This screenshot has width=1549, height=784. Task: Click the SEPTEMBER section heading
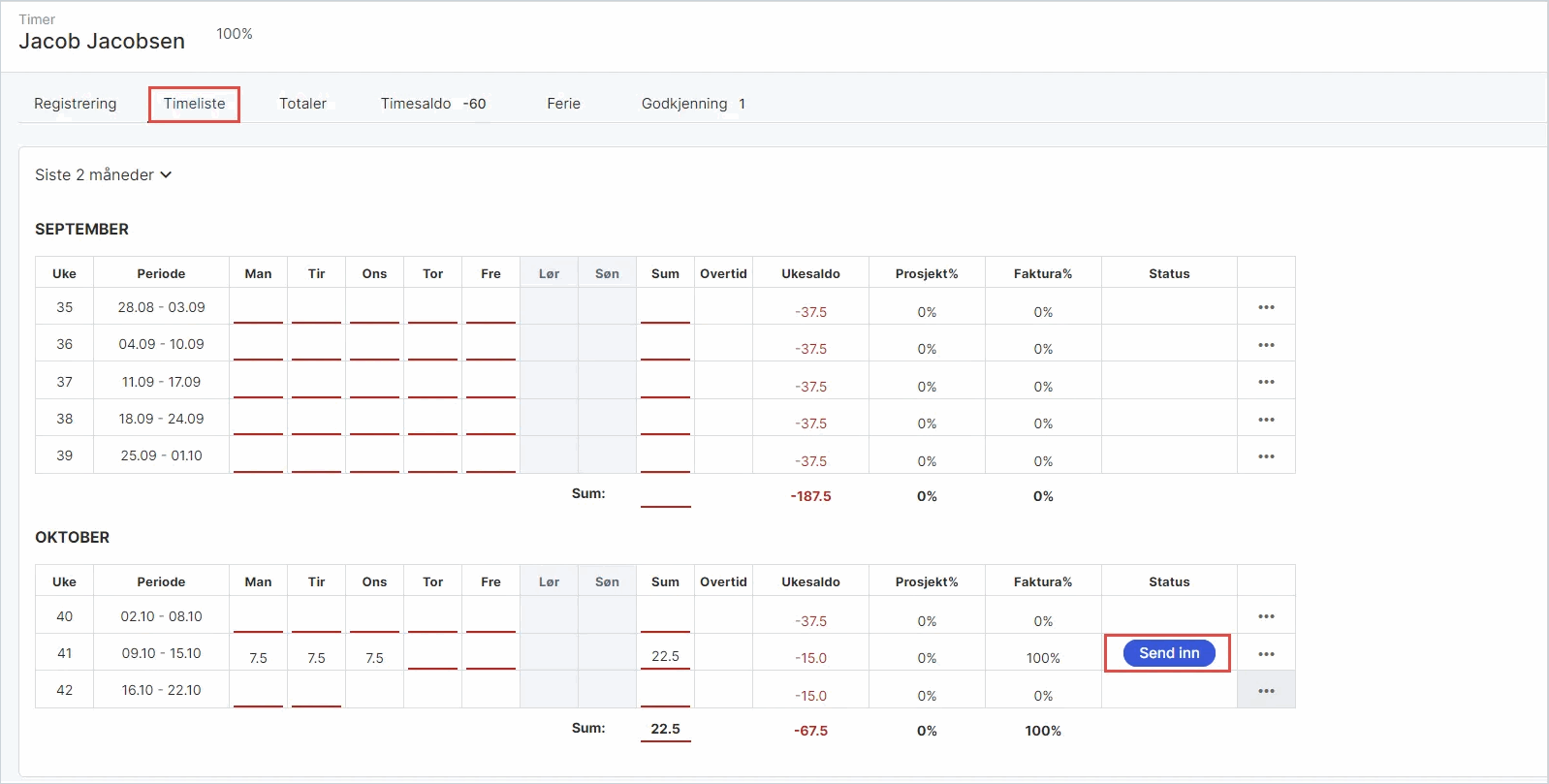[81, 230]
